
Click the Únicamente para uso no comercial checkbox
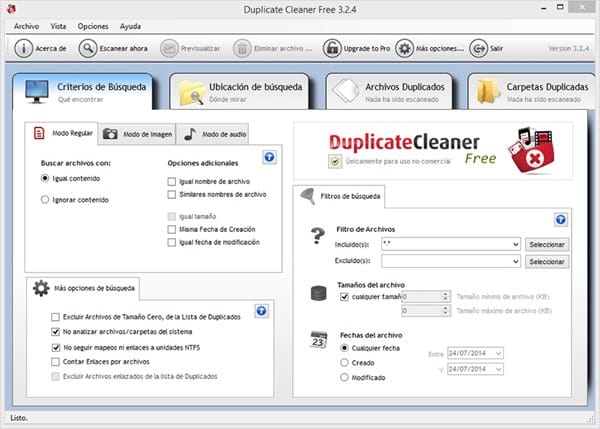coord(335,161)
